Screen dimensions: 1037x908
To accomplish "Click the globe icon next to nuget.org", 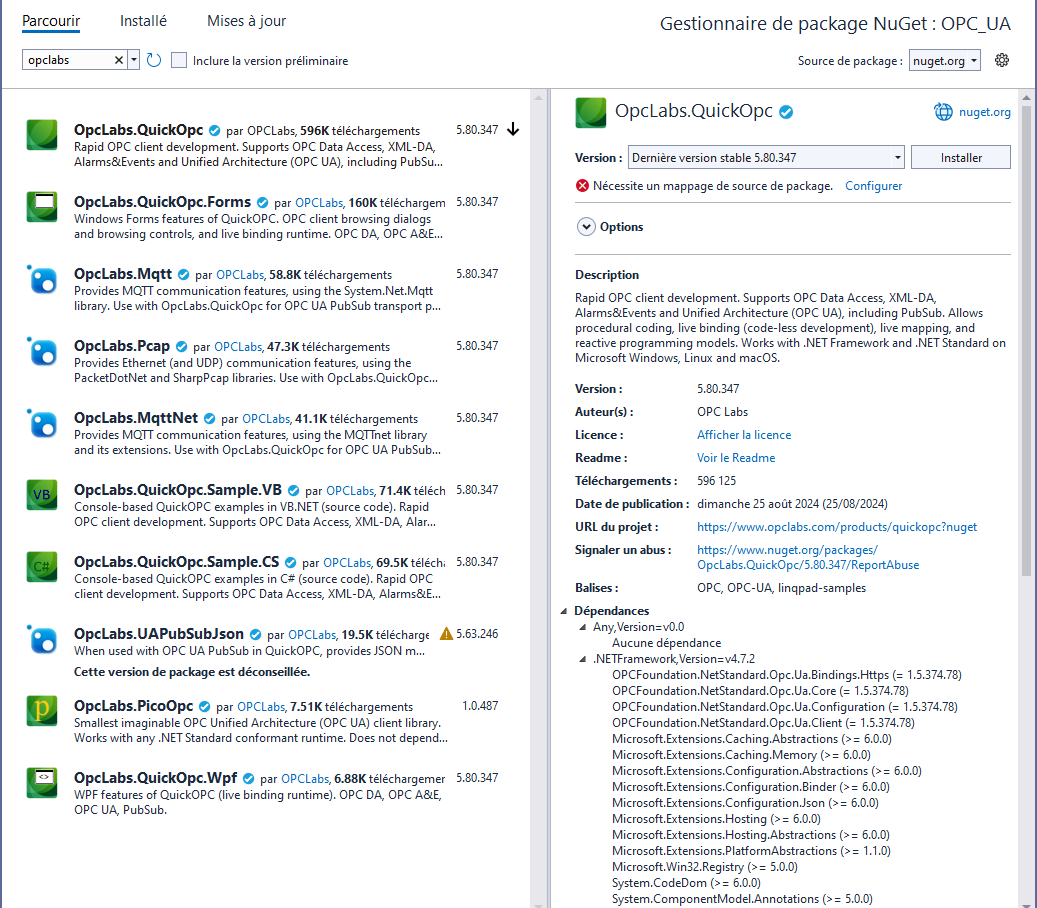I will [x=943, y=112].
